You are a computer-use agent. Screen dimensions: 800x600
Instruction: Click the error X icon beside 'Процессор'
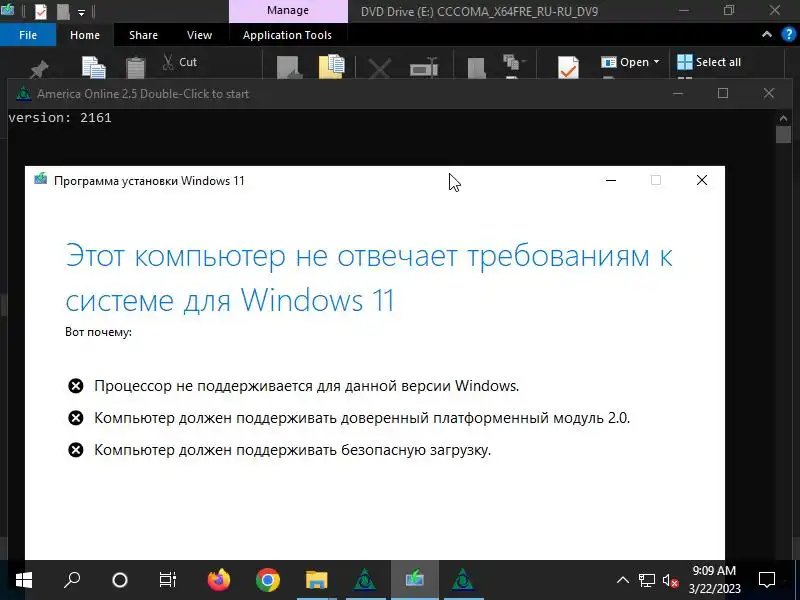coord(76,386)
